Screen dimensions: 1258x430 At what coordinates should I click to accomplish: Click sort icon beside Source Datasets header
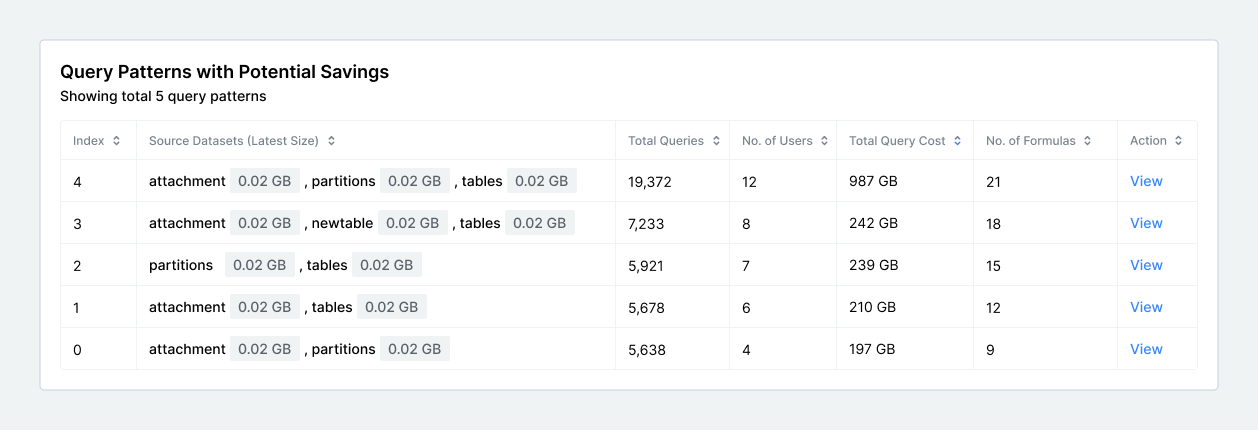pyautogui.click(x=331, y=141)
